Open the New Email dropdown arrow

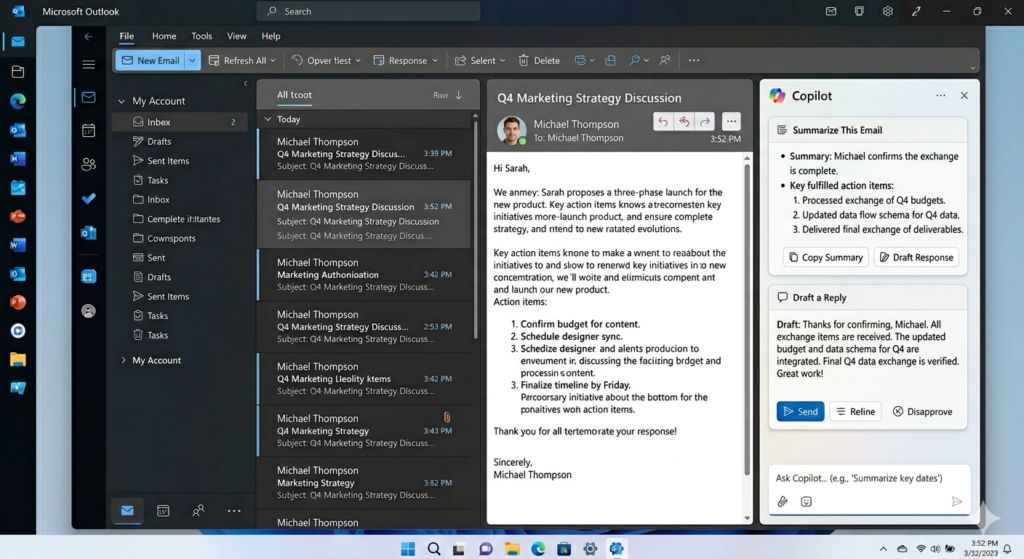192,60
